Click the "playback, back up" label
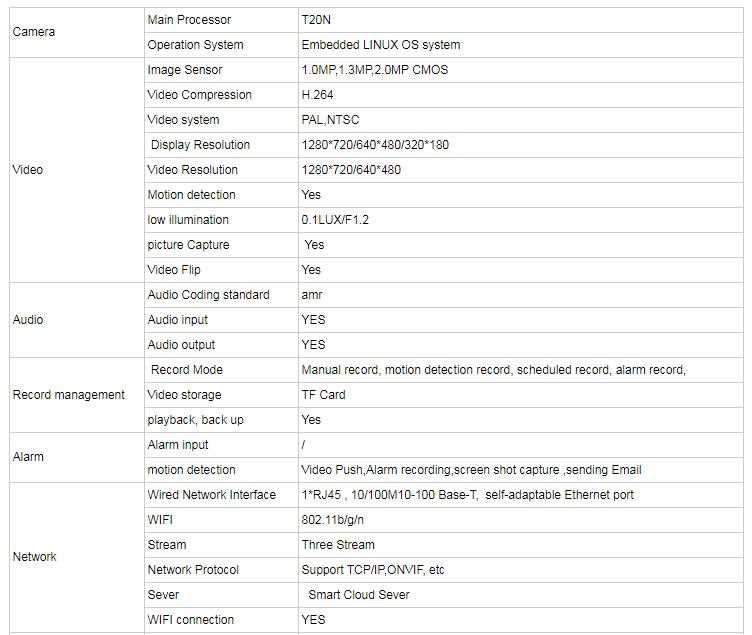Viewport: 752px width, 635px height. click(x=195, y=420)
